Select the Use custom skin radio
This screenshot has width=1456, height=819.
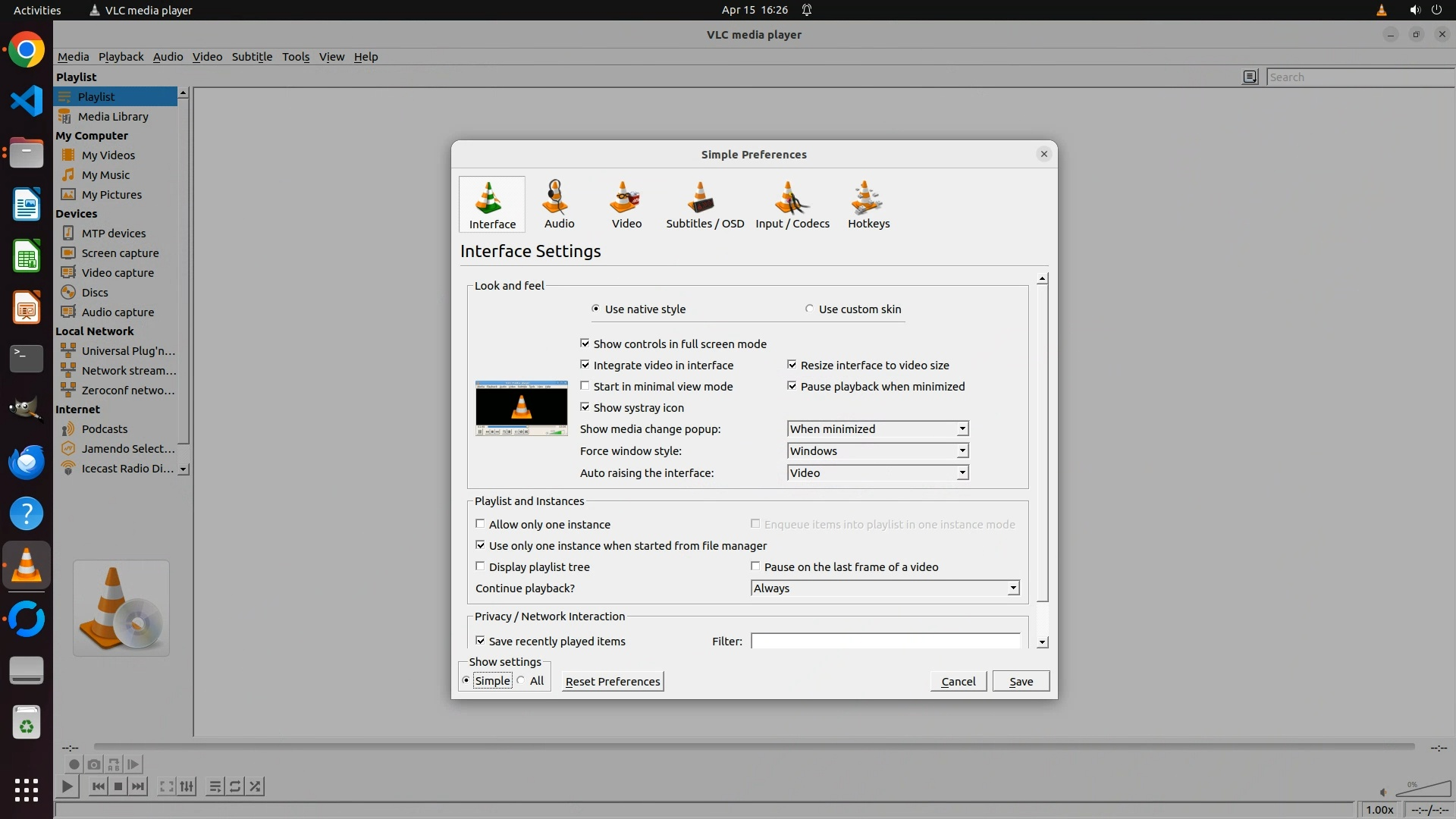pyautogui.click(x=810, y=309)
